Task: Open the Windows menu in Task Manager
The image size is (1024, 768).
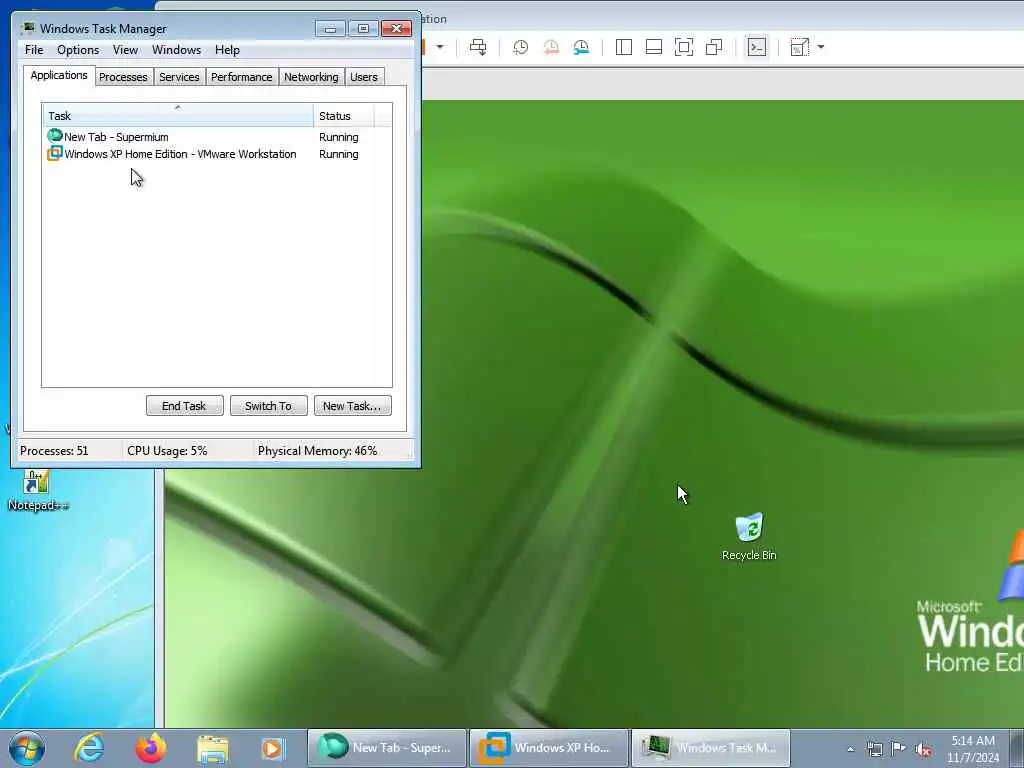Action: coord(176,50)
